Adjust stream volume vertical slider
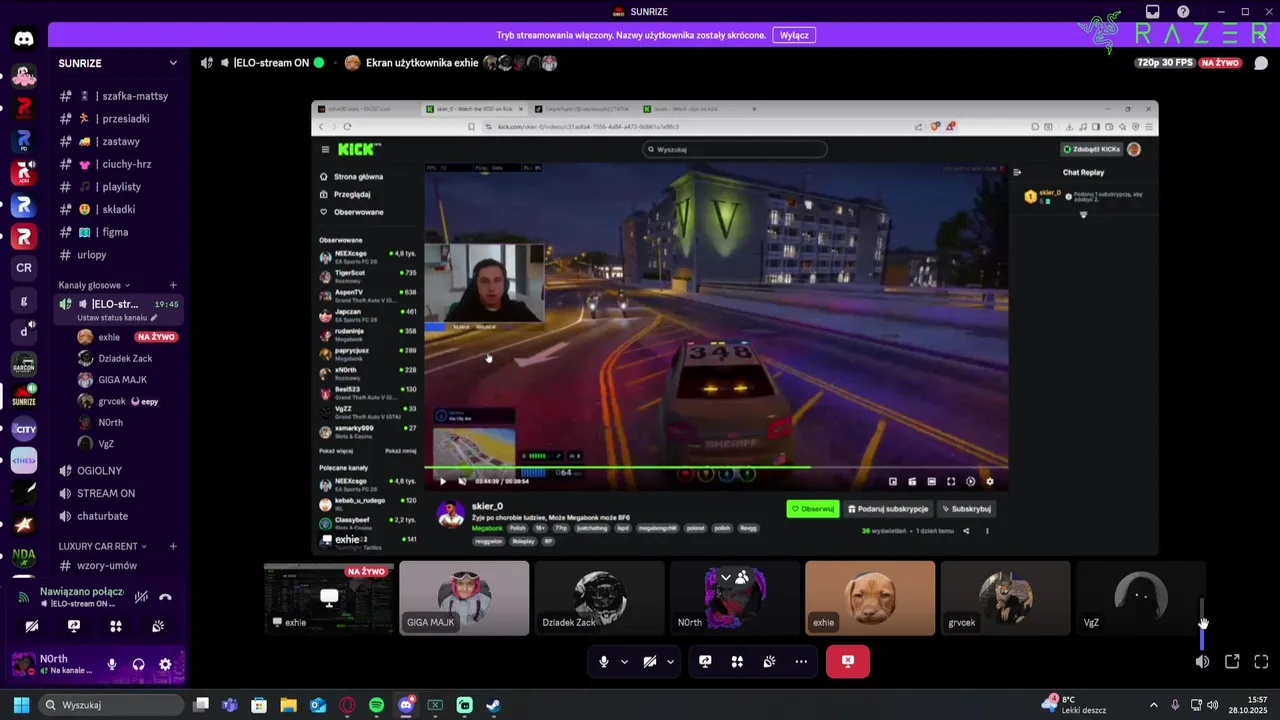This screenshot has height=720, width=1280. 1203,623
